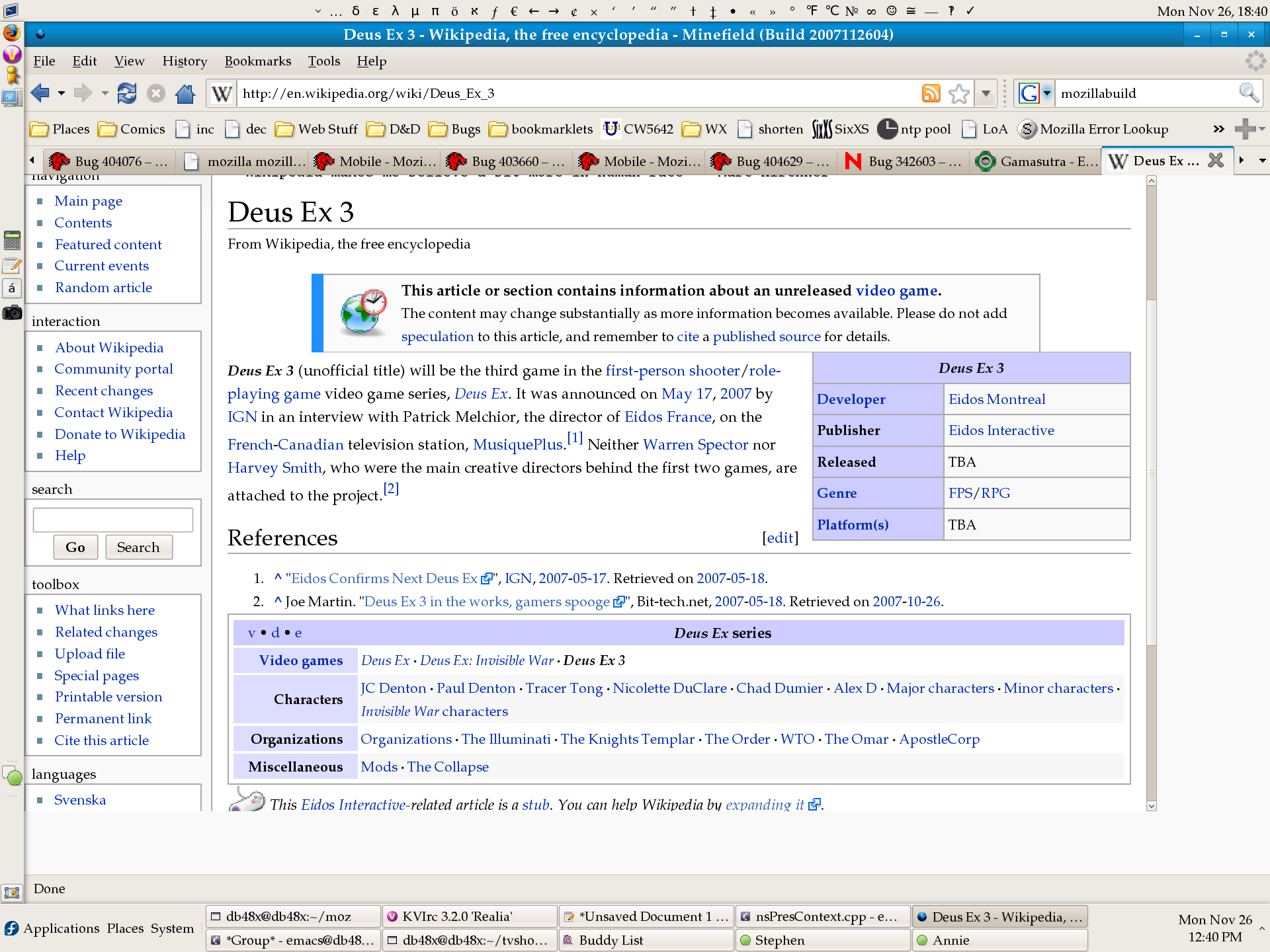Screen dimensions: 1270x952
Task: Open The Illuminati link
Action: [506, 739]
